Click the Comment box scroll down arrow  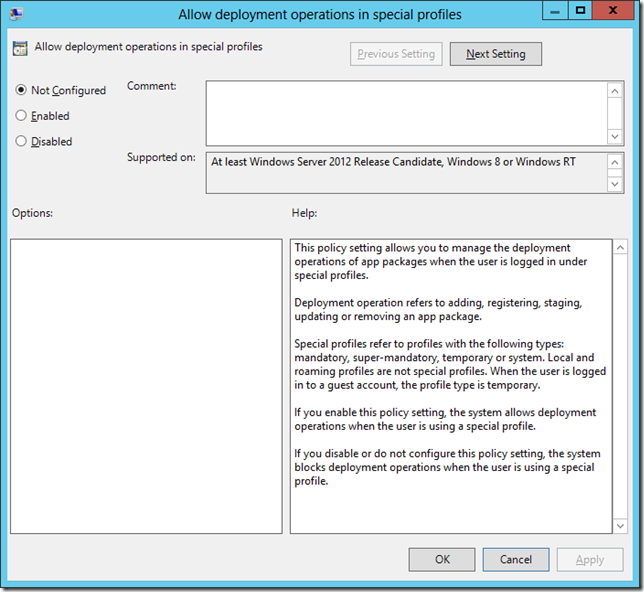click(x=615, y=136)
